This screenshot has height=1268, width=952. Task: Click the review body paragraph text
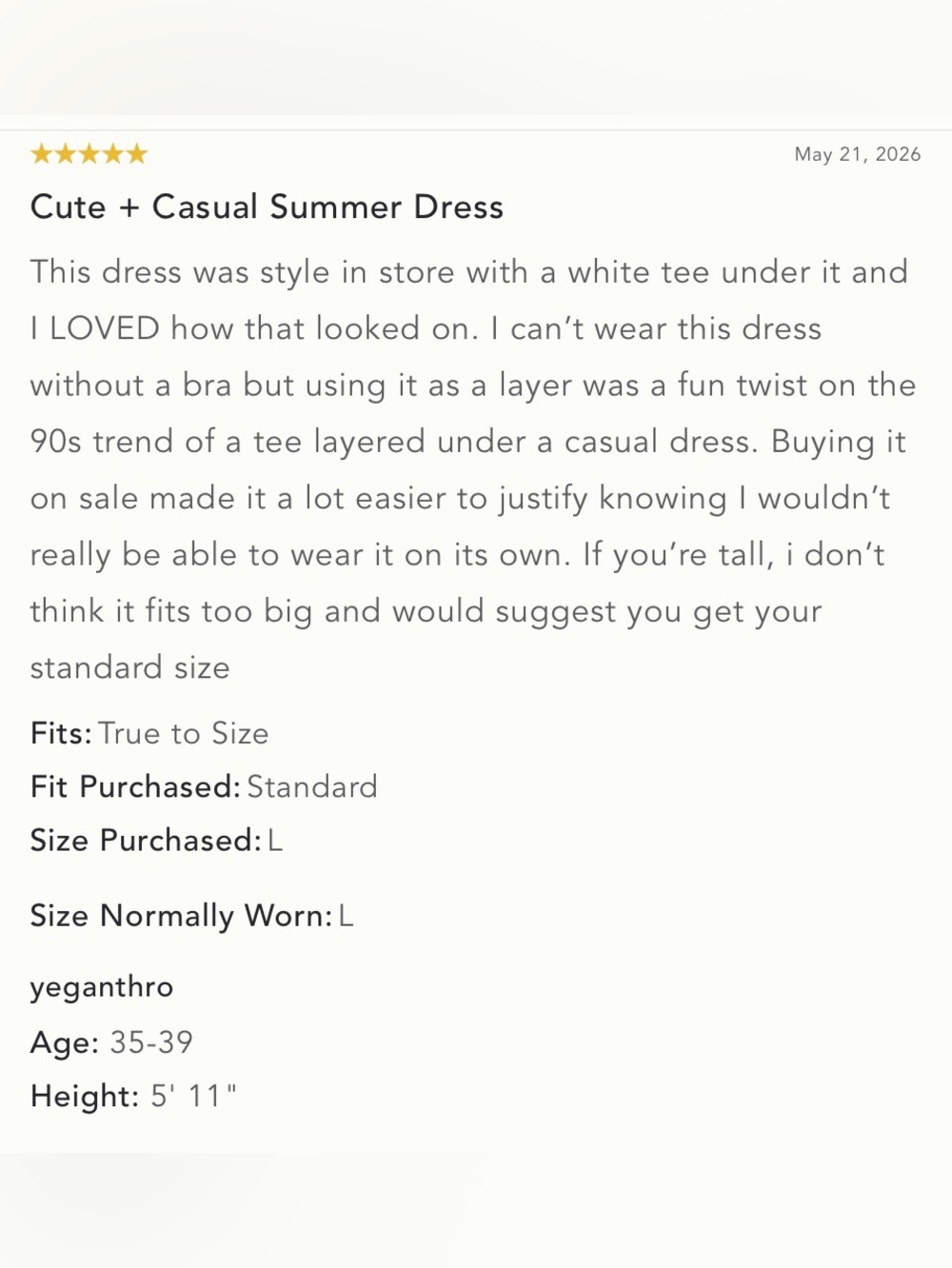point(473,469)
